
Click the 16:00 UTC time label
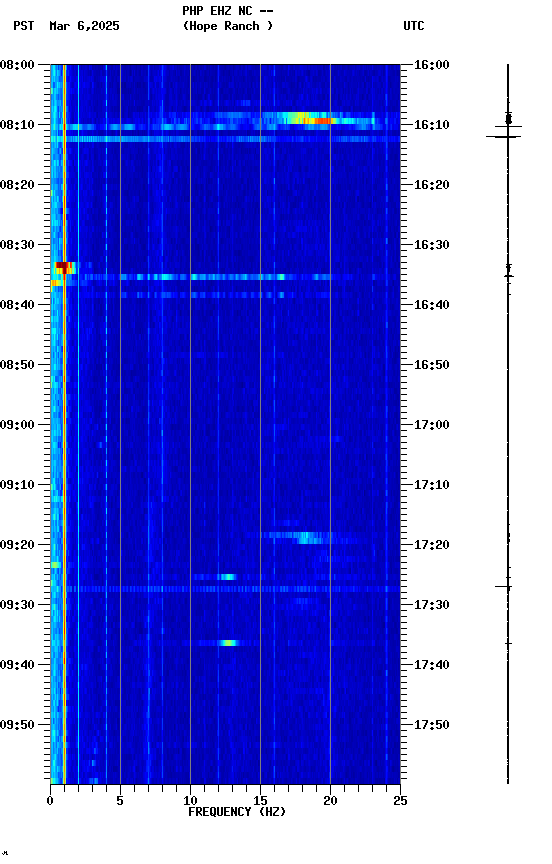[431, 65]
